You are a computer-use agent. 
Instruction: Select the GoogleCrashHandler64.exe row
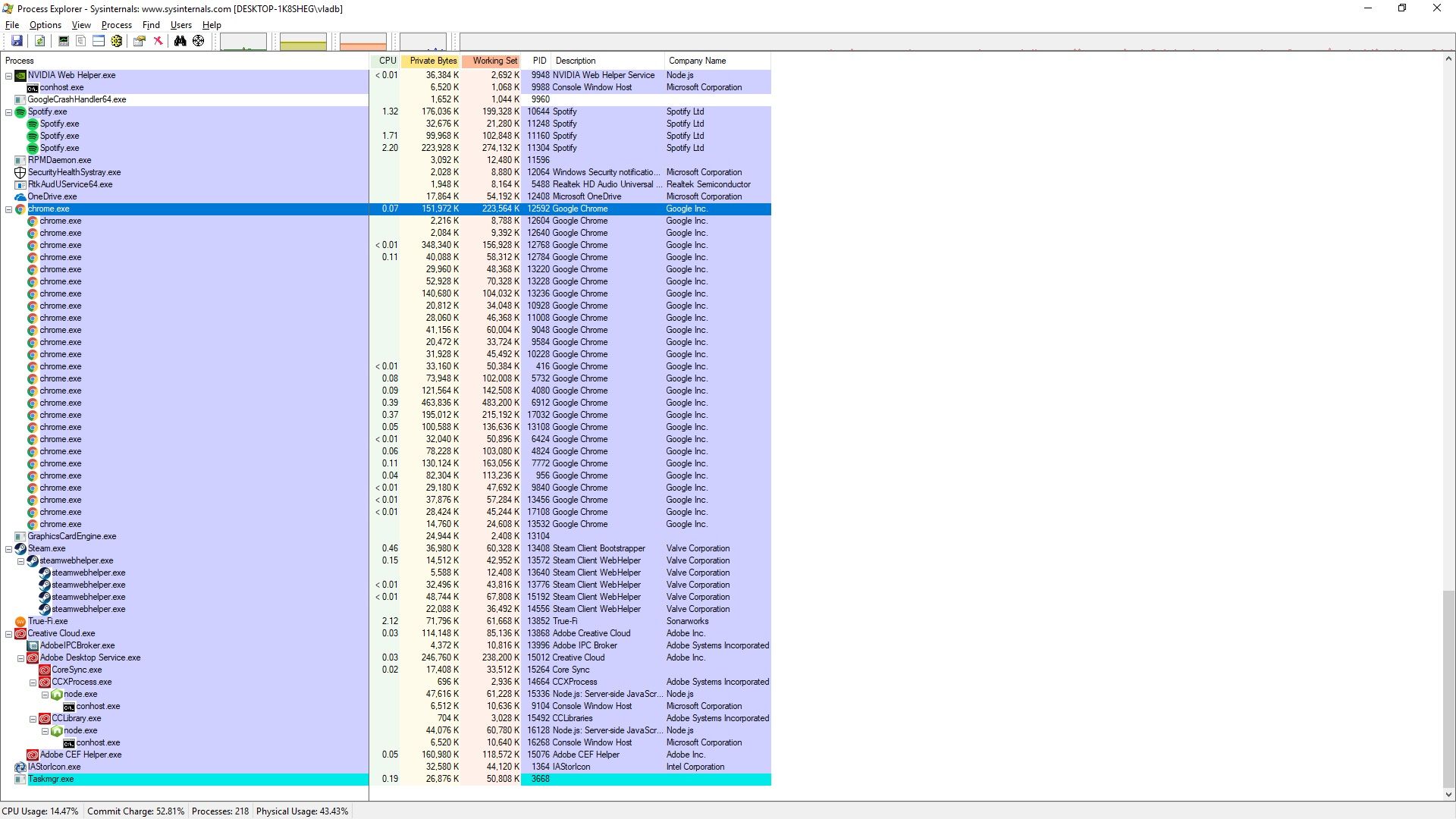[386, 99]
